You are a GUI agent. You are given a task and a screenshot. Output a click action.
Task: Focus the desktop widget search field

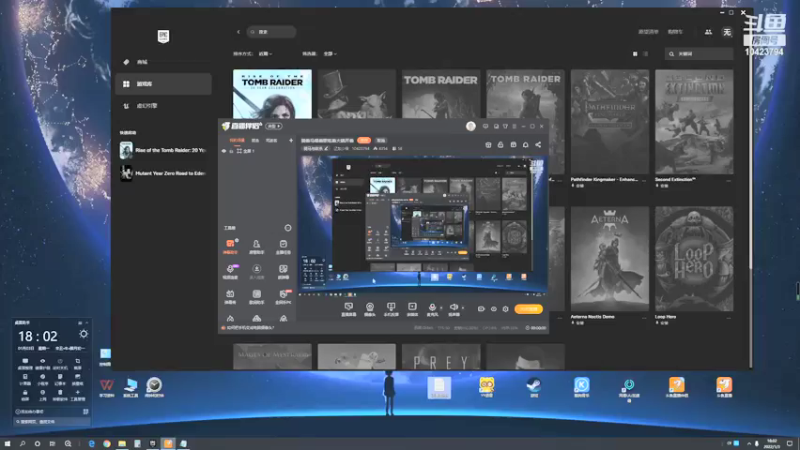[x=52, y=422]
